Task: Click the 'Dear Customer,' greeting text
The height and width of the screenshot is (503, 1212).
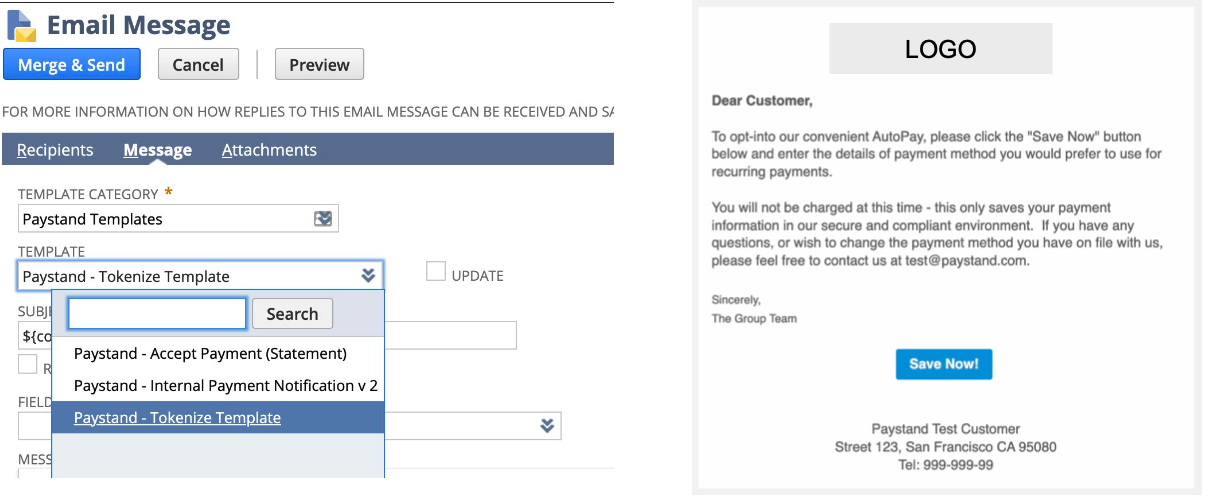Action: [762, 101]
